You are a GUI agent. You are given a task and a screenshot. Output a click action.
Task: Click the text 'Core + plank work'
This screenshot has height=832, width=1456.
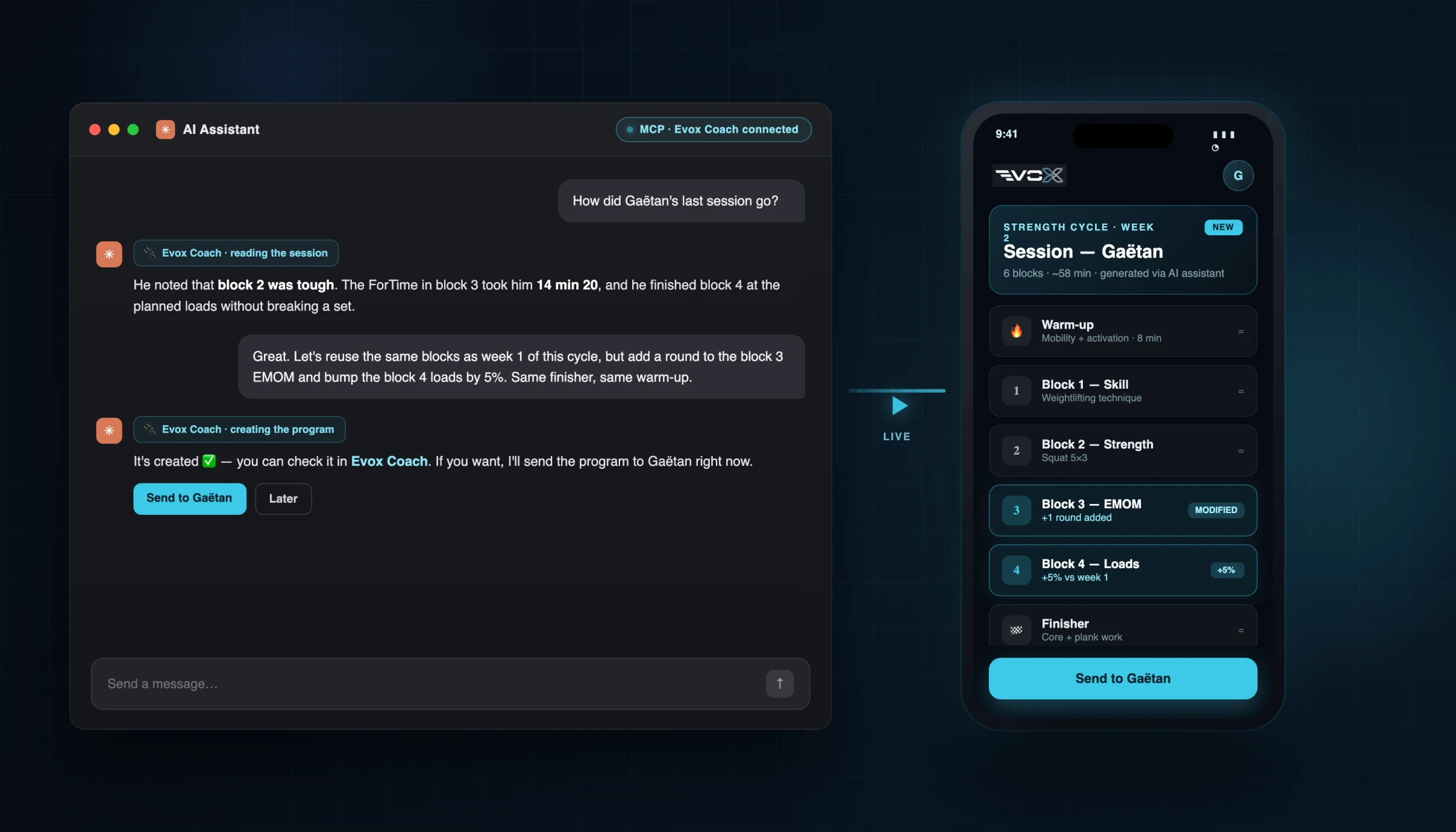1082,637
